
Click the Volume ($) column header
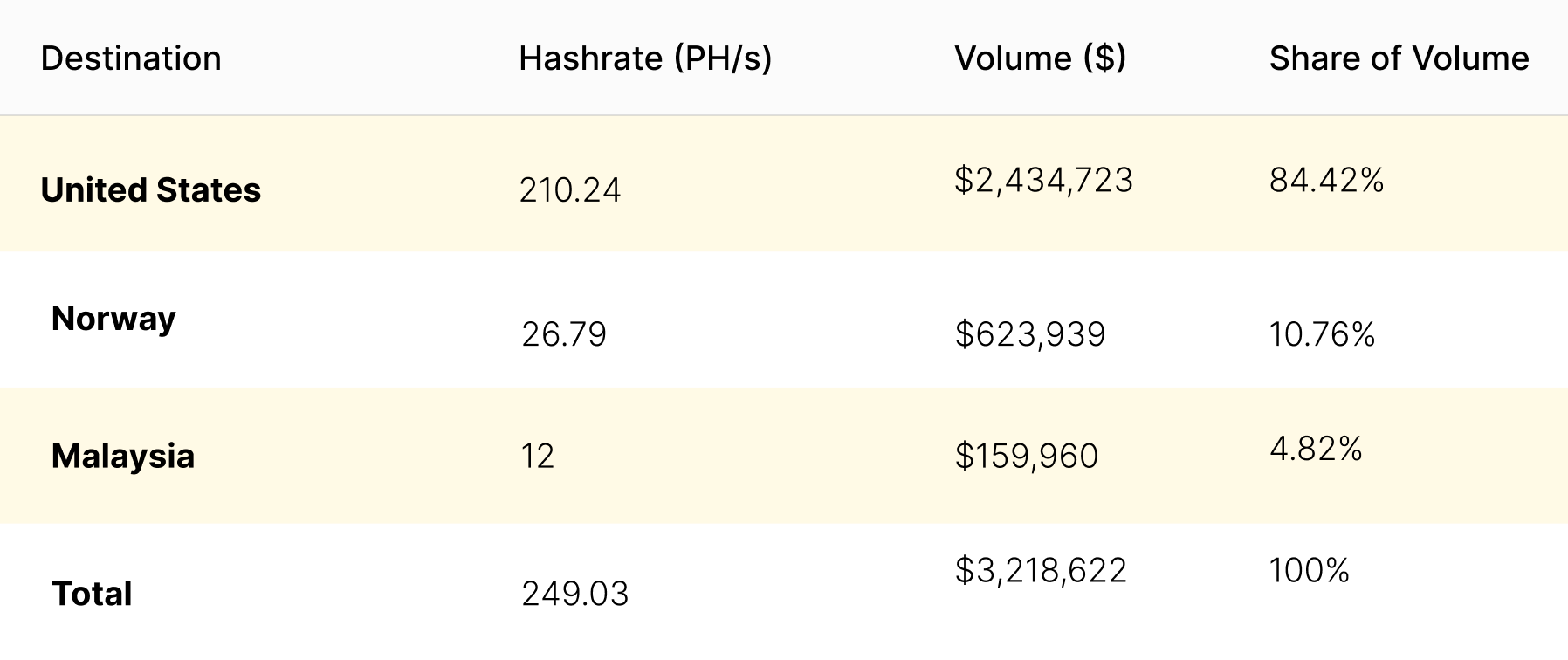pyautogui.click(x=1040, y=58)
